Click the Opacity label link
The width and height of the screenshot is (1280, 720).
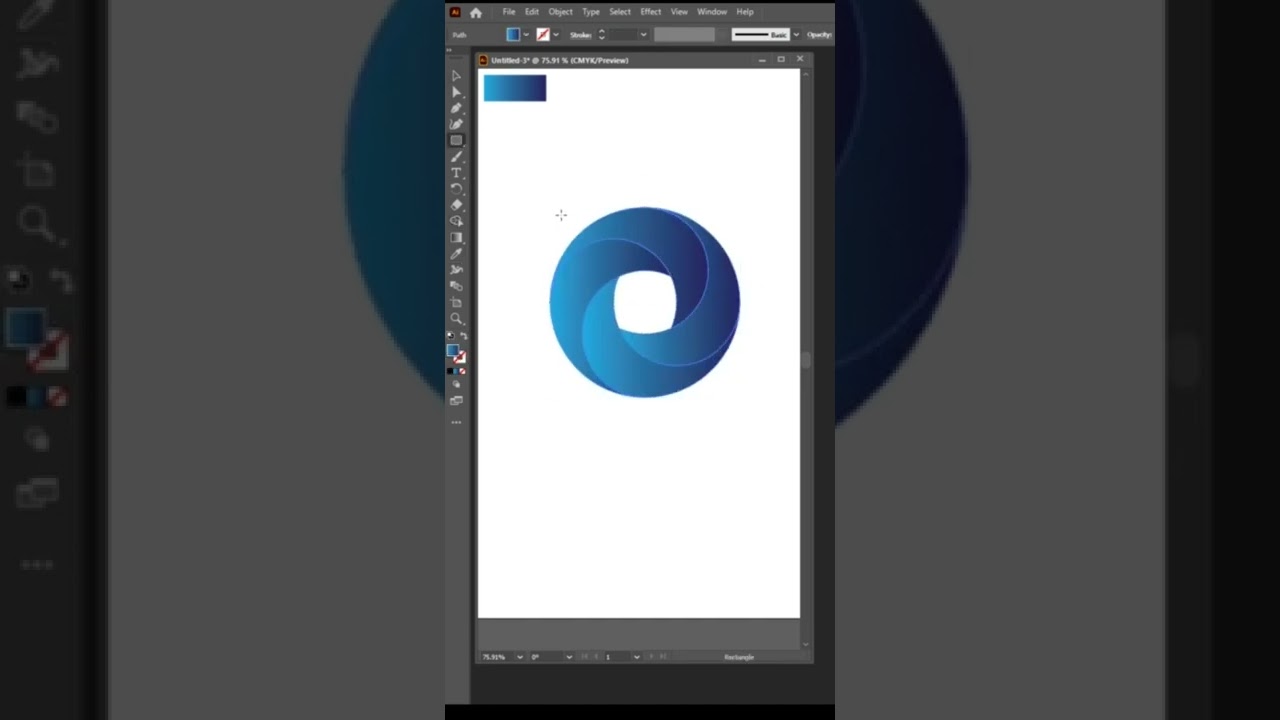pos(819,35)
